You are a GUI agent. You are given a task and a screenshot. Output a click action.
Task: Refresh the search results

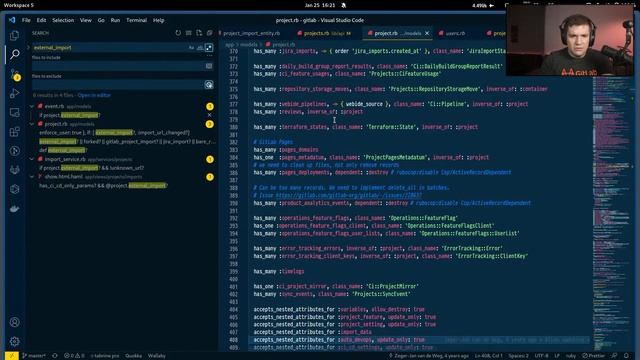(x=178, y=33)
